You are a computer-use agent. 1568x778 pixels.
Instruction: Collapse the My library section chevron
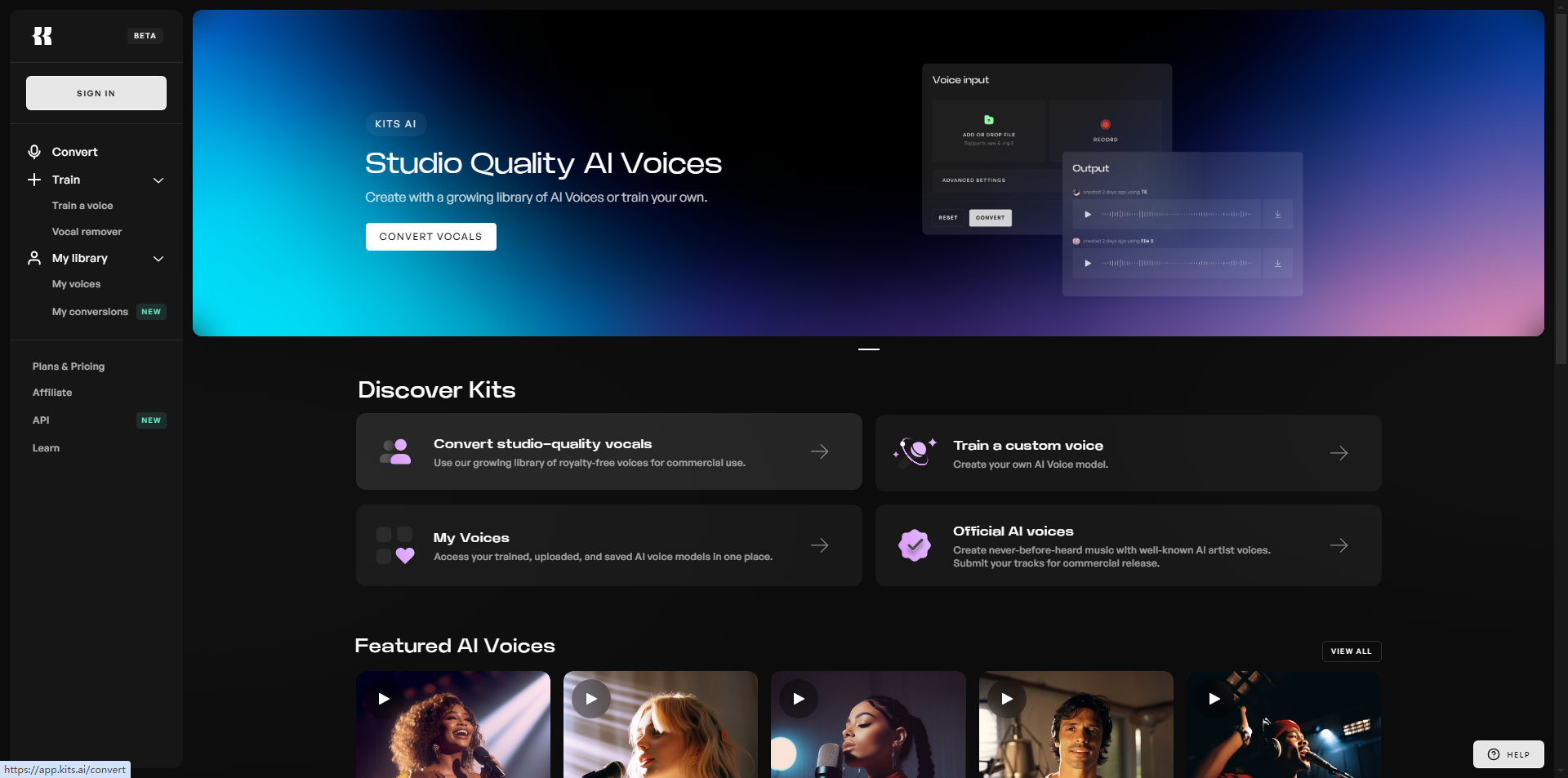pos(158,259)
